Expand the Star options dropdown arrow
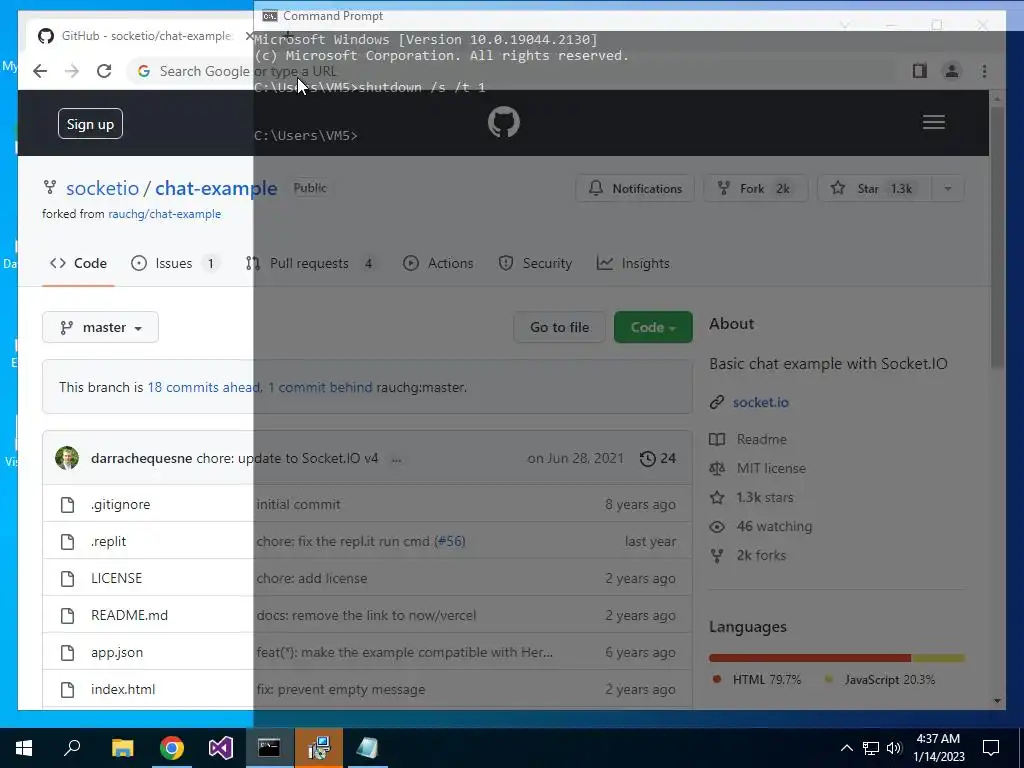This screenshot has width=1024, height=768. [x=948, y=189]
